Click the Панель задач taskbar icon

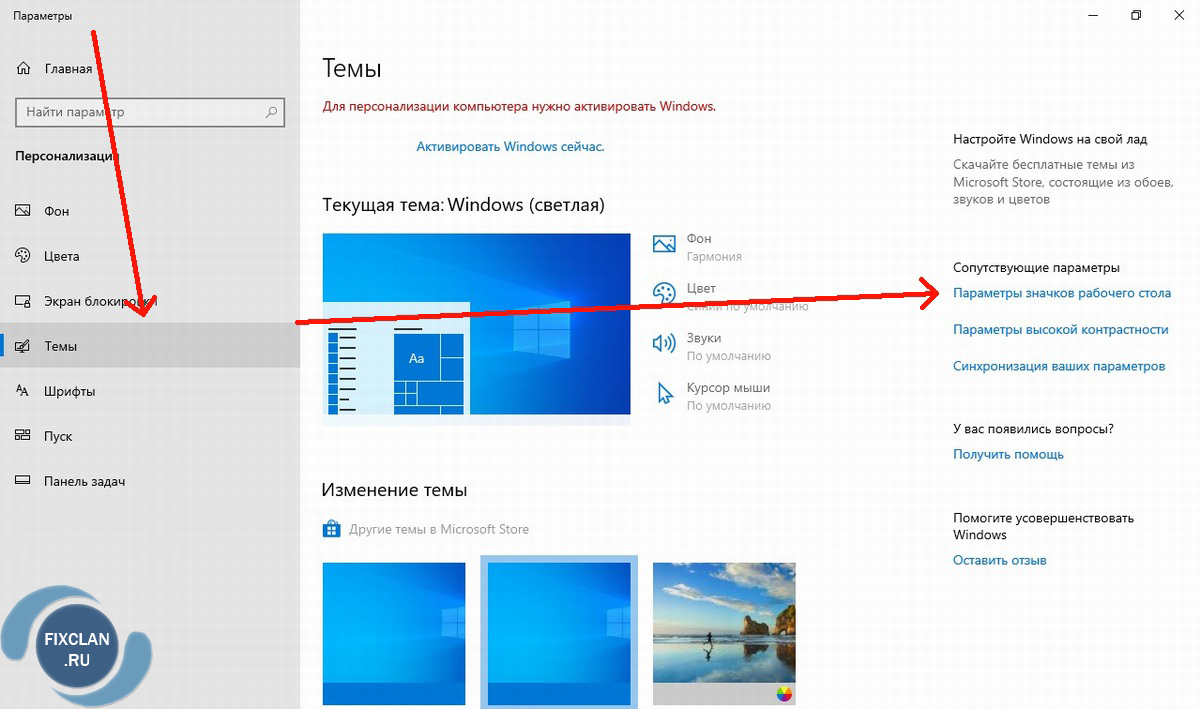[24, 481]
